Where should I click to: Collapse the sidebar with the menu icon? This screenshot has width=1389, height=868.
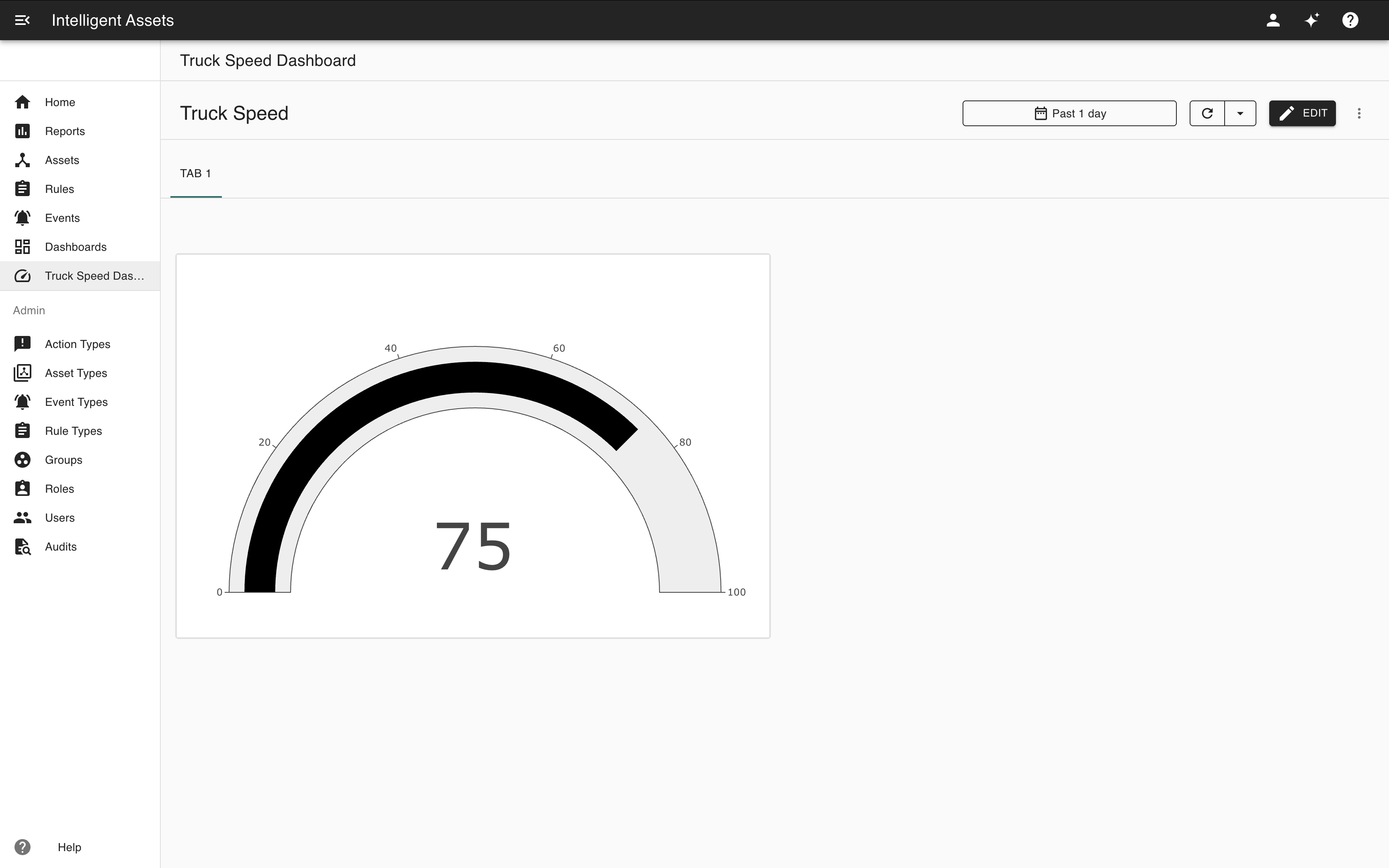[22, 20]
